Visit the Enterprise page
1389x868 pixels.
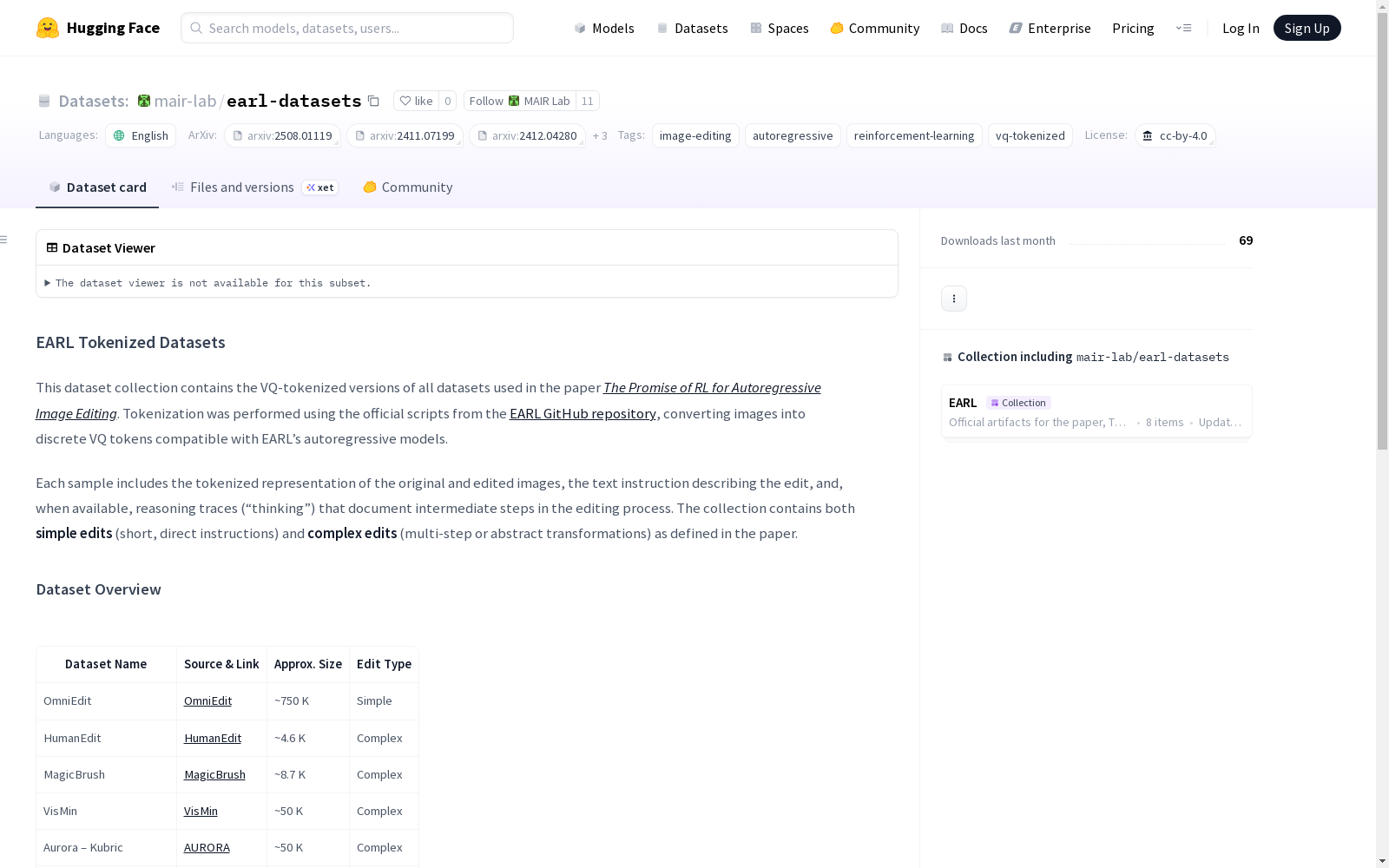point(1050,28)
